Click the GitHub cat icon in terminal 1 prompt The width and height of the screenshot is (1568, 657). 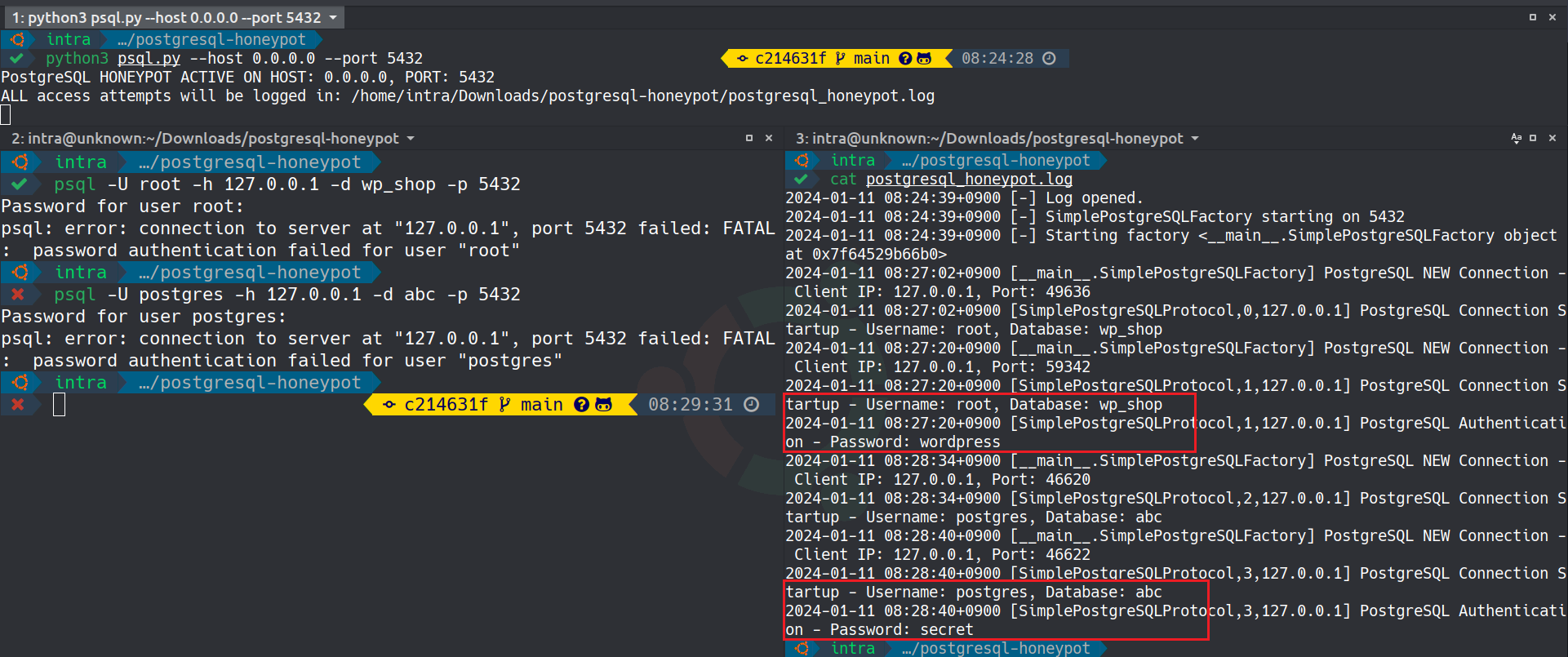[924, 59]
